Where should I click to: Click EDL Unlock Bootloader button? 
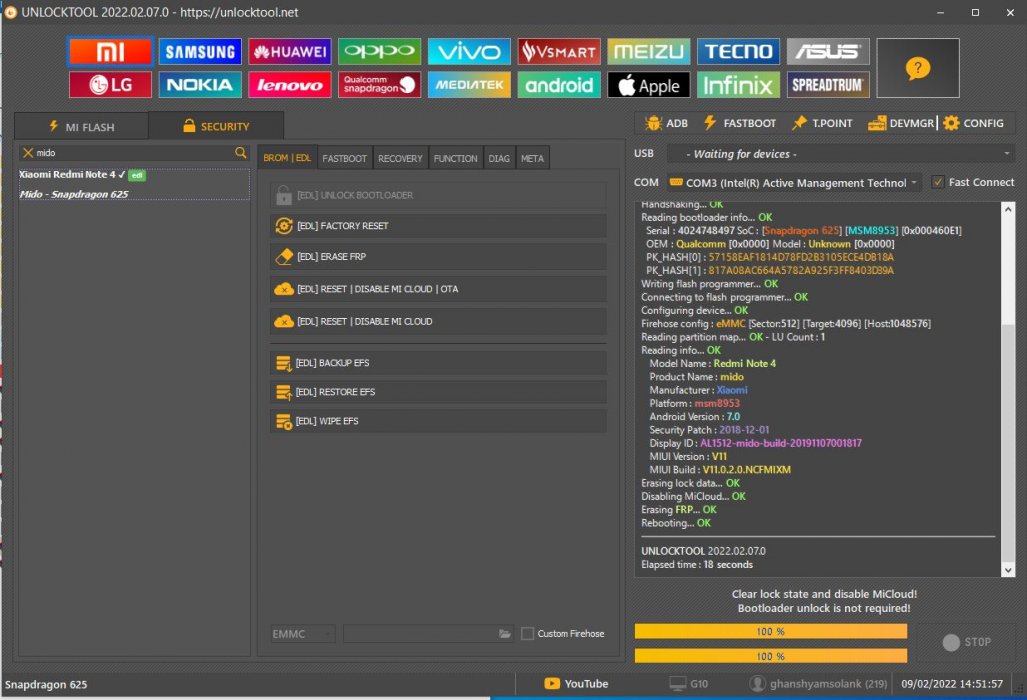[x=438, y=195]
